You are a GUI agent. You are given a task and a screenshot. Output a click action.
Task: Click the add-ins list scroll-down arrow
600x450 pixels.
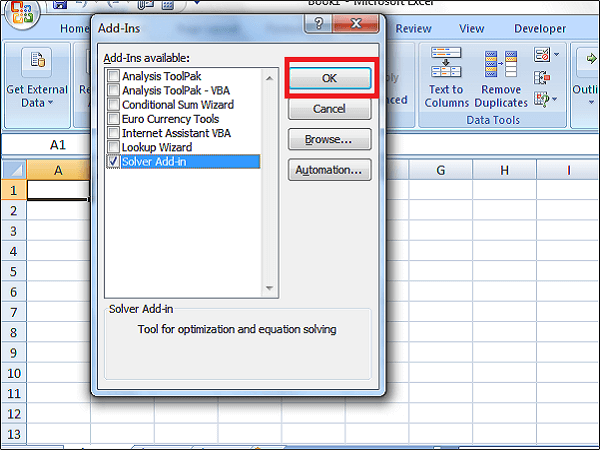coord(268,289)
